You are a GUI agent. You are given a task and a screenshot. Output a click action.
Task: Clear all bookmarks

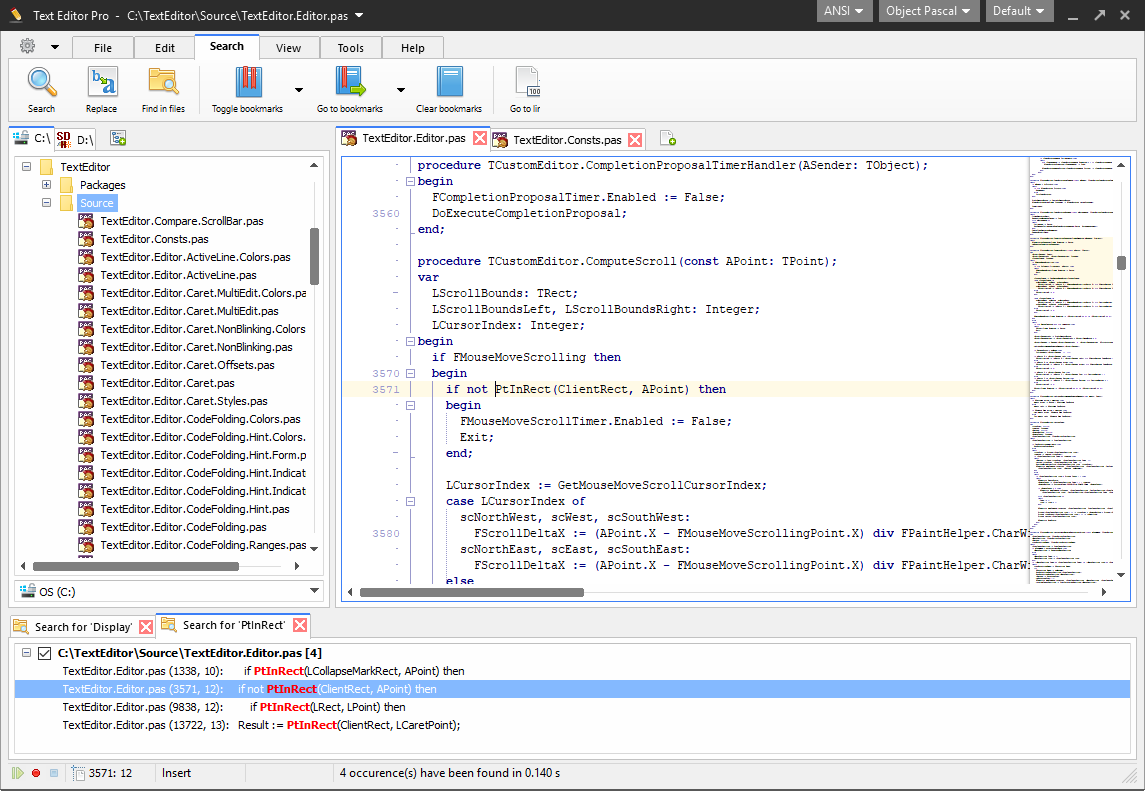point(449,90)
